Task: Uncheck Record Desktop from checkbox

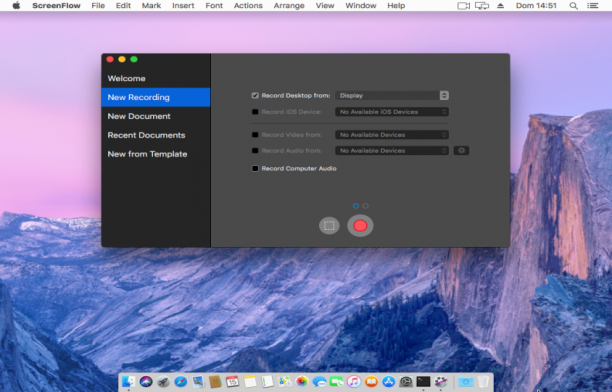Action: click(255, 96)
